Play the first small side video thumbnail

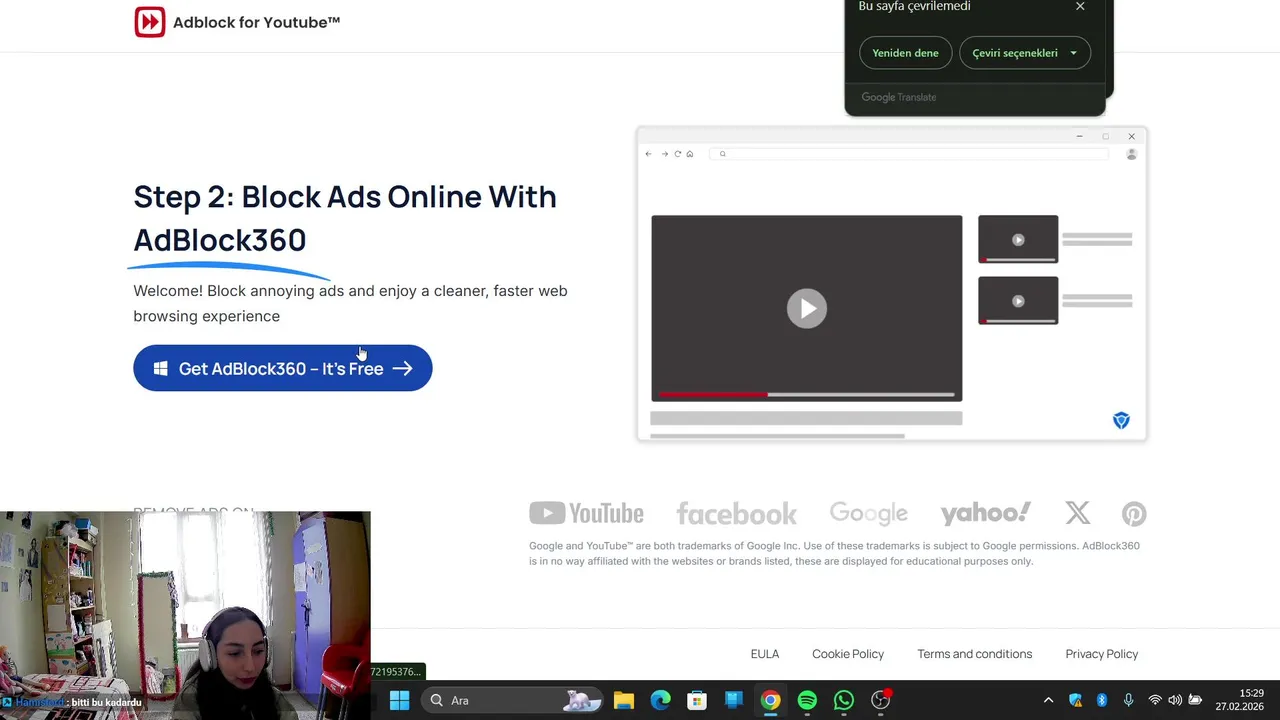pos(1018,240)
